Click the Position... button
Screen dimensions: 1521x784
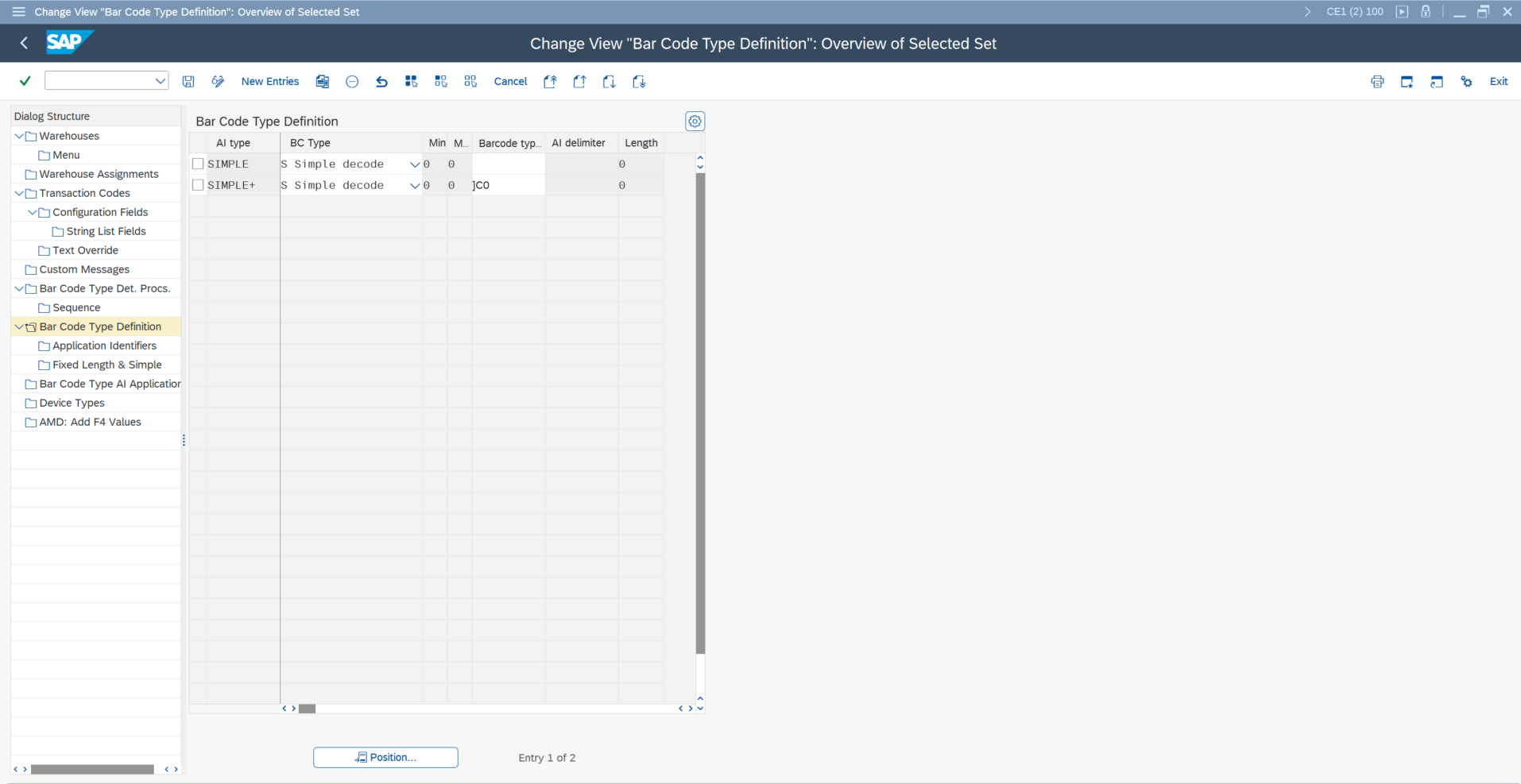[385, 758]
